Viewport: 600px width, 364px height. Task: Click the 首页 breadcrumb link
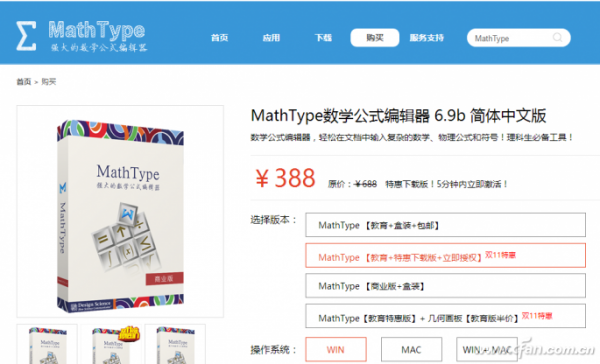pyautogui.click(x=23, y=82)
